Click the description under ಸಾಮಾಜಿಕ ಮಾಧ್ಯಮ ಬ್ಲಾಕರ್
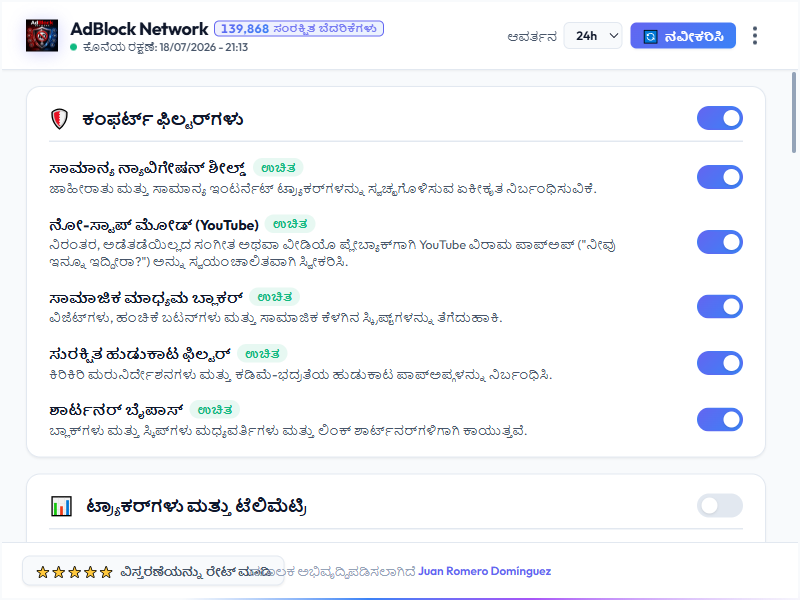This screenshot has width=800, height=600. [276, 318]
